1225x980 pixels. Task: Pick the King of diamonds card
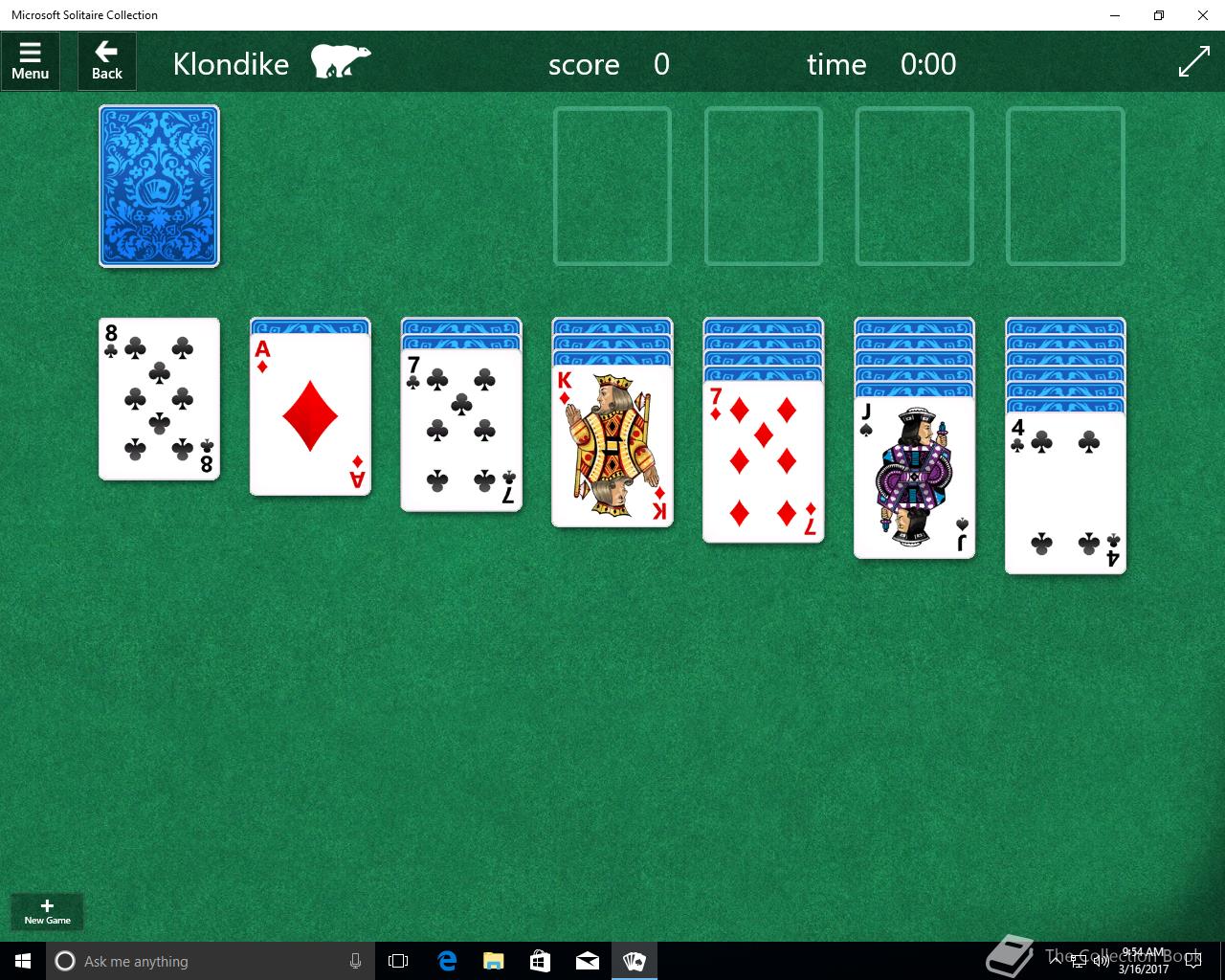[612, 446]
